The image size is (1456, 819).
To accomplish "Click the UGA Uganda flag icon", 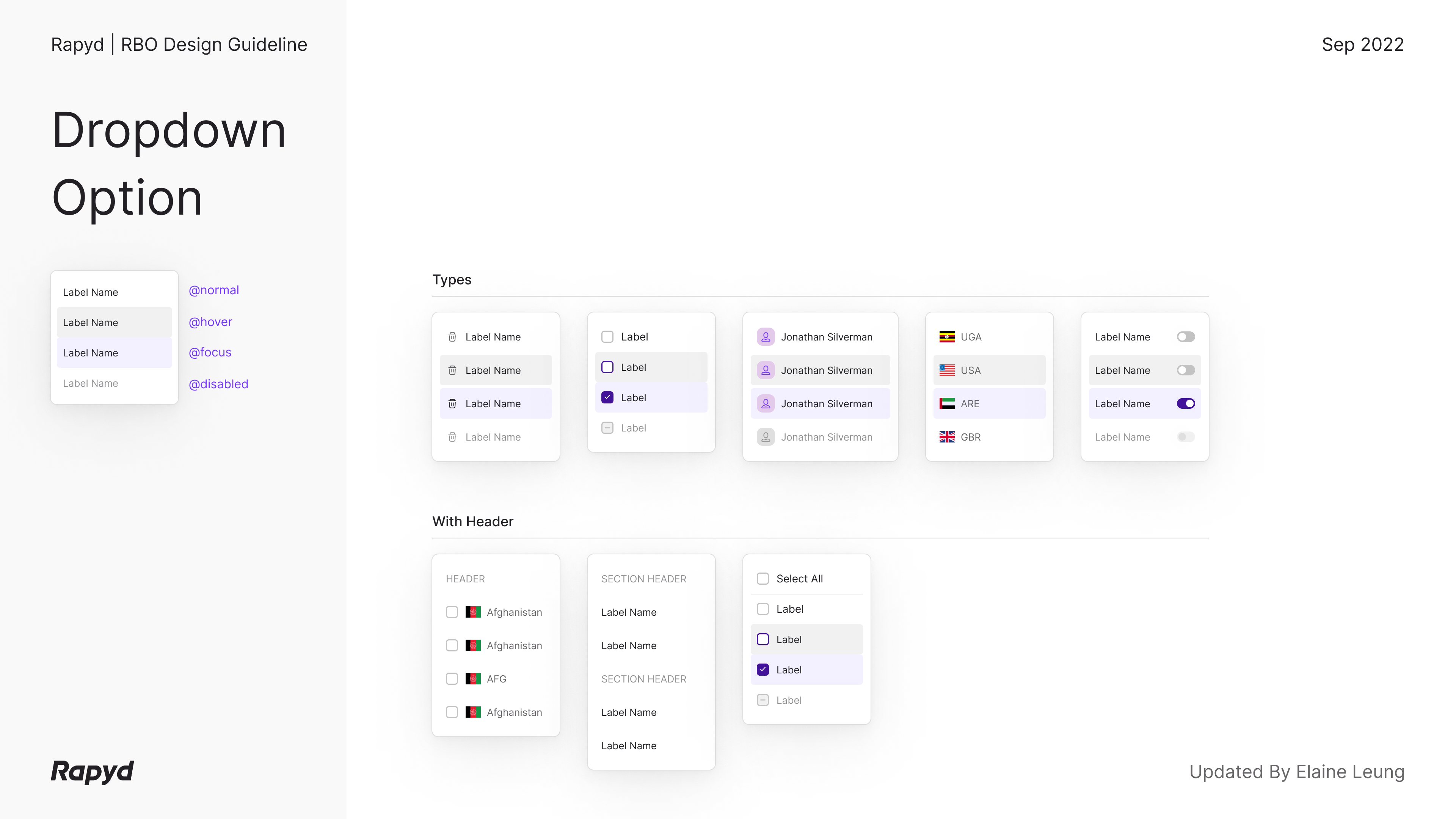I will pos(947,337).
